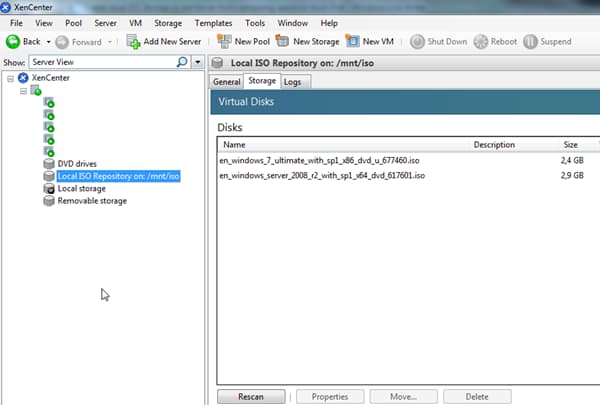Screen dimensions: 600x405
Task: Click the Reboot toolbar icon
Action: pyautogui.click(x=481, y=42)
